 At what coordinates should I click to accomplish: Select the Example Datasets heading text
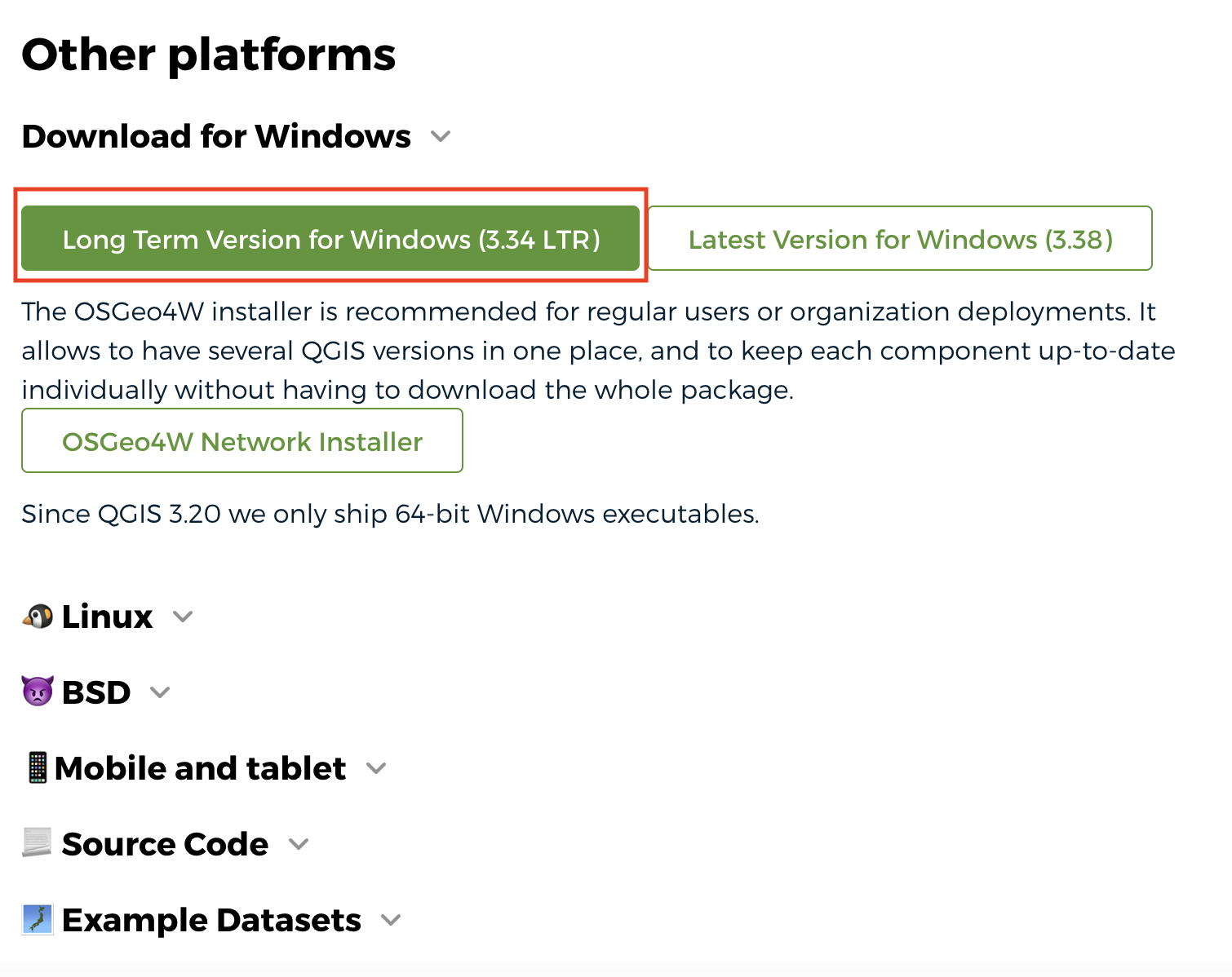point(211,920)
